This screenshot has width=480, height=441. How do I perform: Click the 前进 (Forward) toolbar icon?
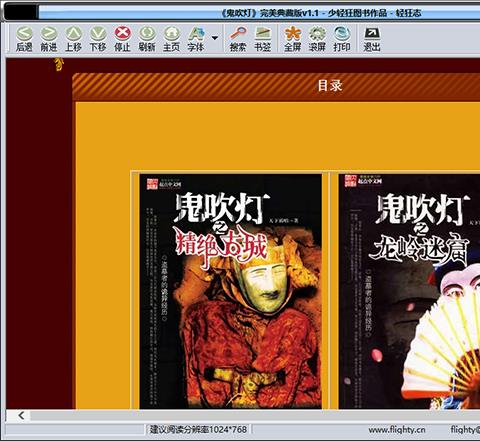pos(49,39)
